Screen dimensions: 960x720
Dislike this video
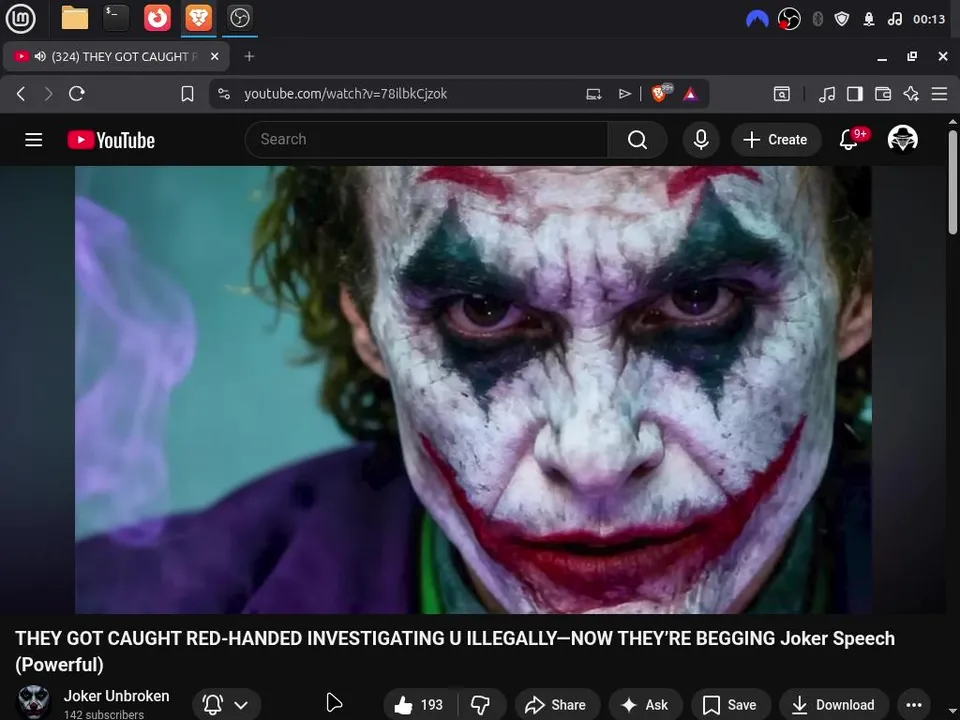(x=481, y=705)
